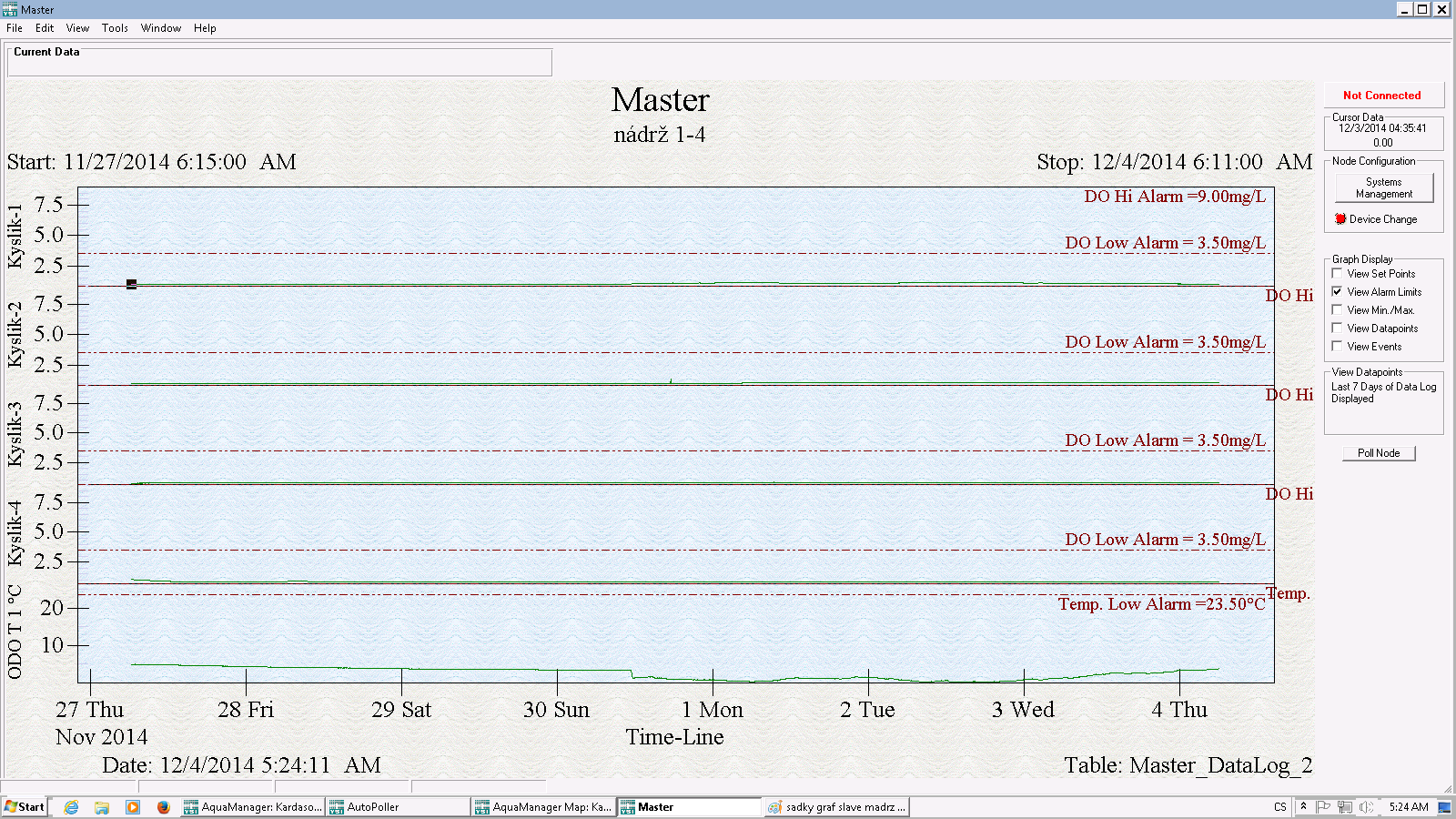The image size is (1456, 819).
Task: Switch to AutoPoller taskbar window
Action: 398,807
